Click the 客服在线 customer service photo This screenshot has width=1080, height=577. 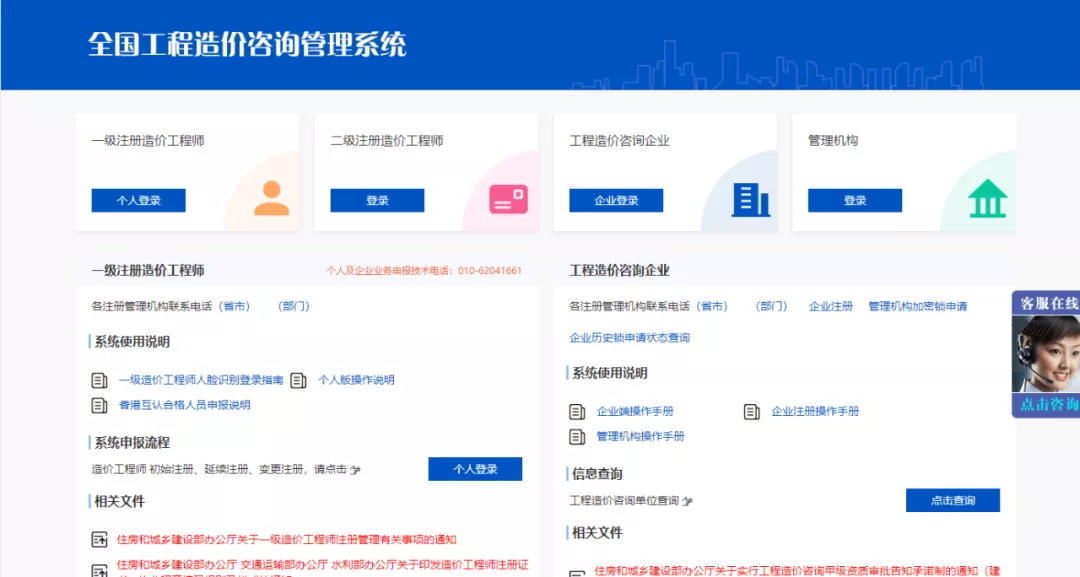[x=1046, y=354]
